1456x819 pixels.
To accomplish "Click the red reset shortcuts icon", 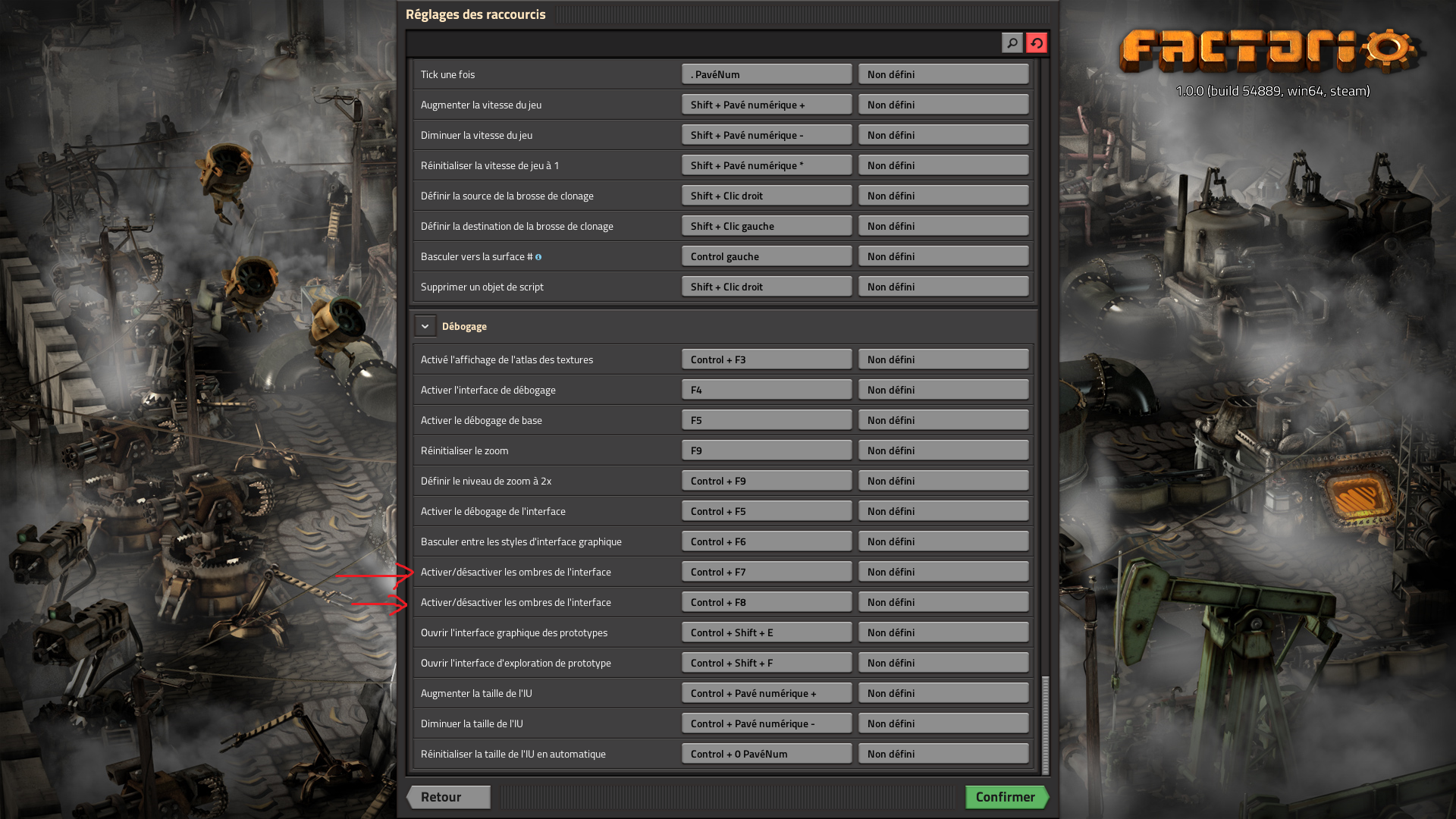I will pos(1037,43).
